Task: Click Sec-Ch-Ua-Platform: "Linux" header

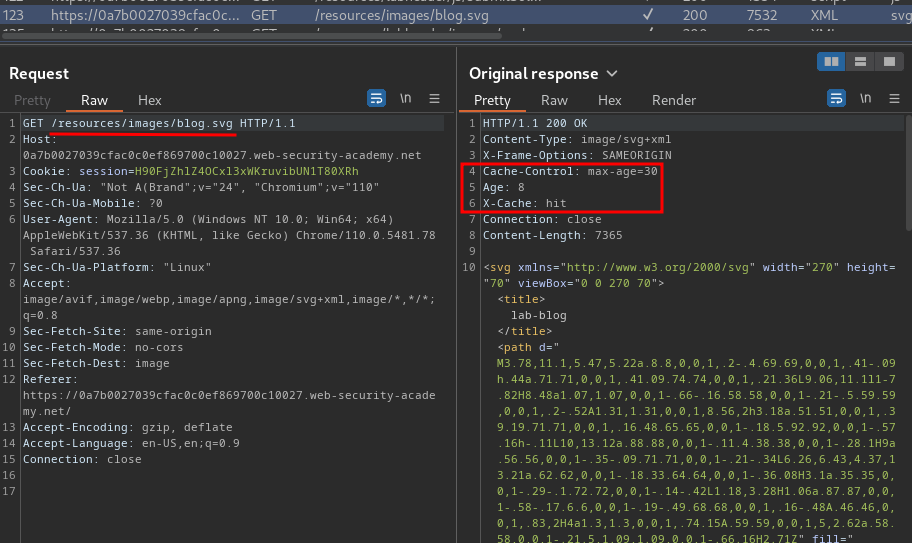Action: (x=117, y=267)
